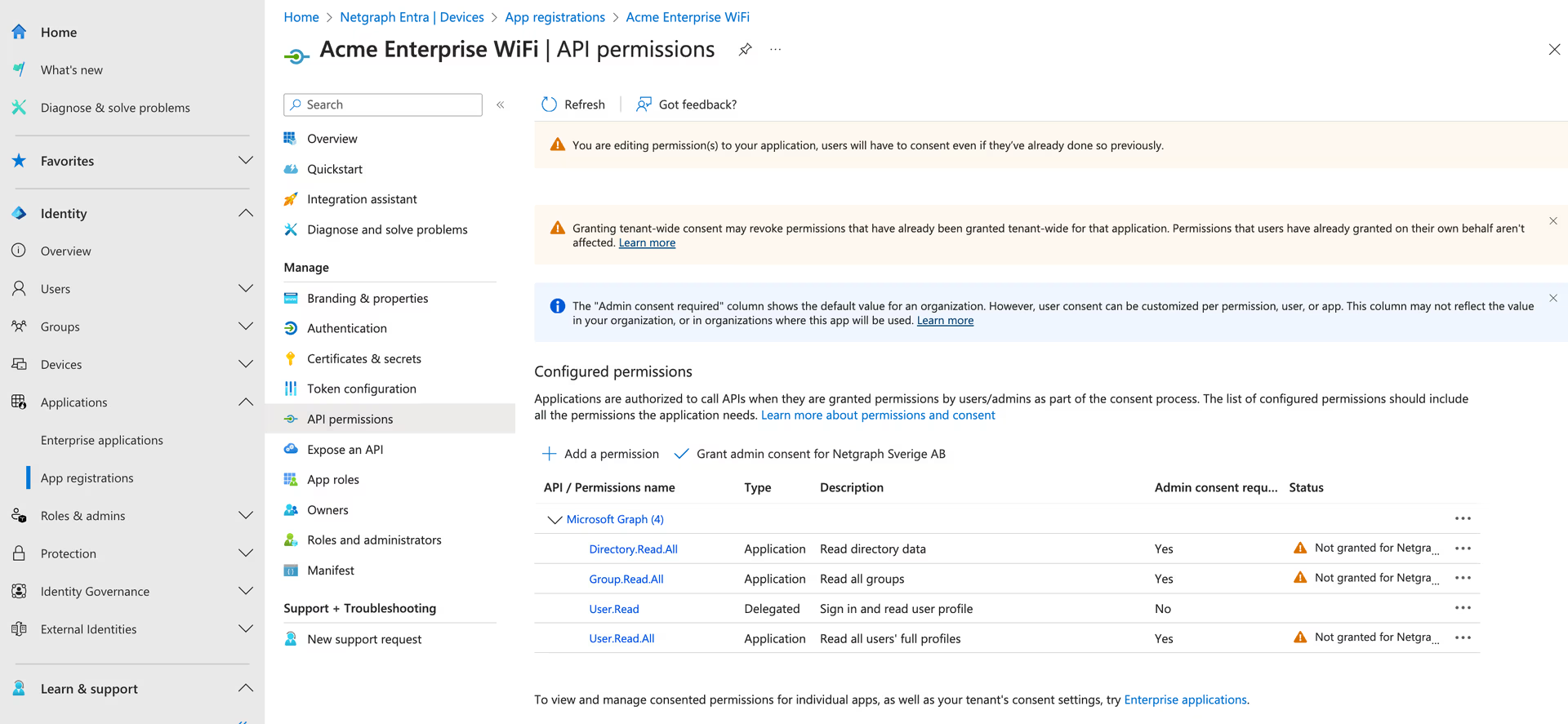Click Netgraph Entra | Devices breadcrumb
The width and height of the screenshot is (1568, 724).
(412, 17)
